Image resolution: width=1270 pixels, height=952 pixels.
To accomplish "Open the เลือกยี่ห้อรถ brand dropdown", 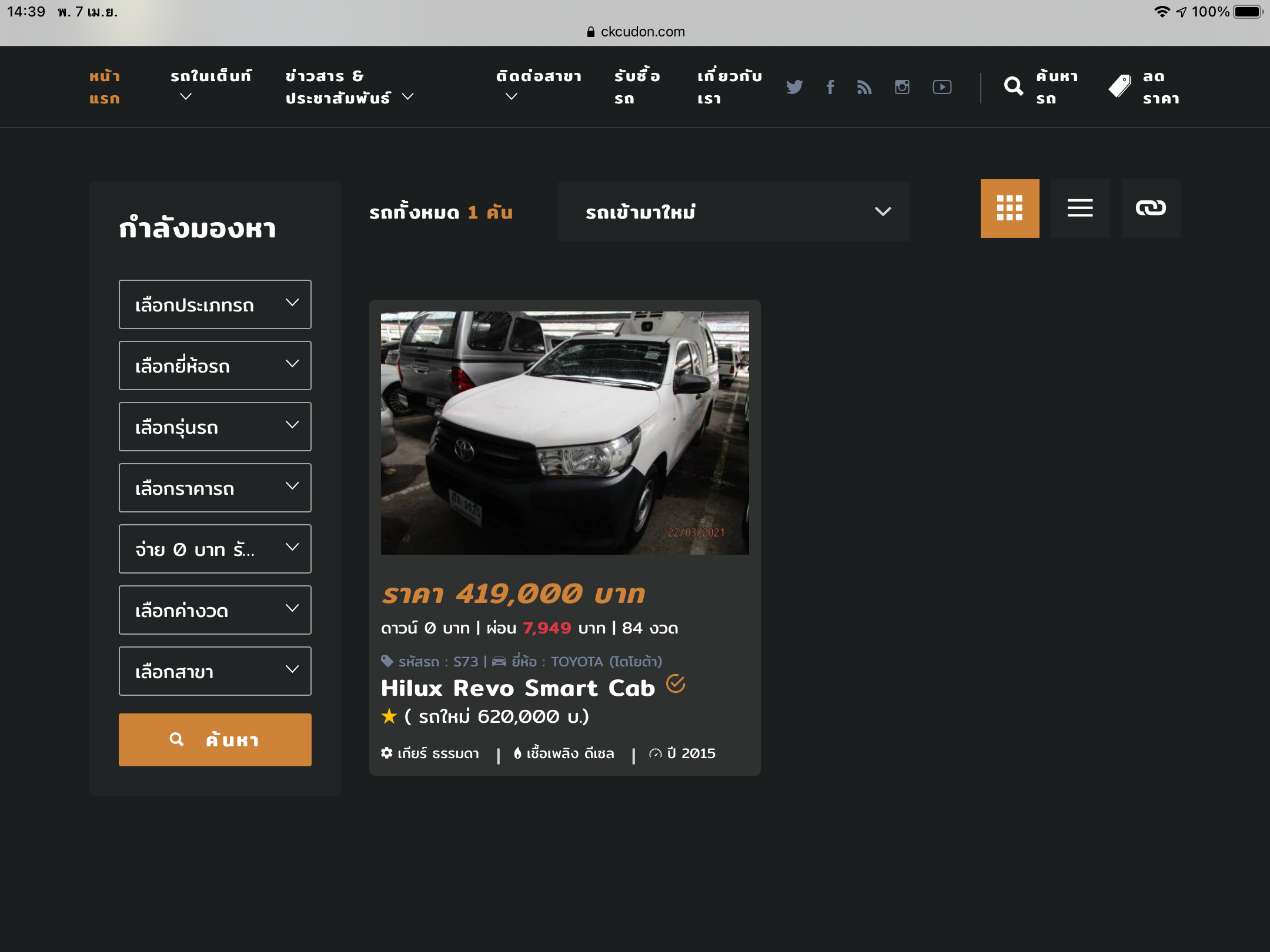I will [215, 366].
